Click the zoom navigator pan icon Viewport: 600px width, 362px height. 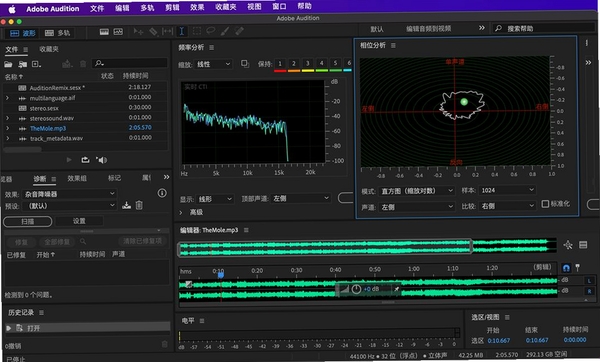tap(568, 245)
